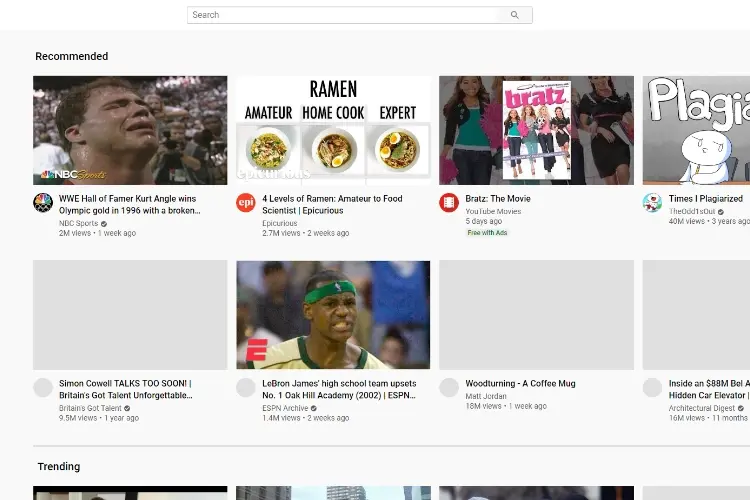Viewport: 750px width, 500px height.
Task: Go to ESPN Archive channel name
Action: click(x=285, y=408)
